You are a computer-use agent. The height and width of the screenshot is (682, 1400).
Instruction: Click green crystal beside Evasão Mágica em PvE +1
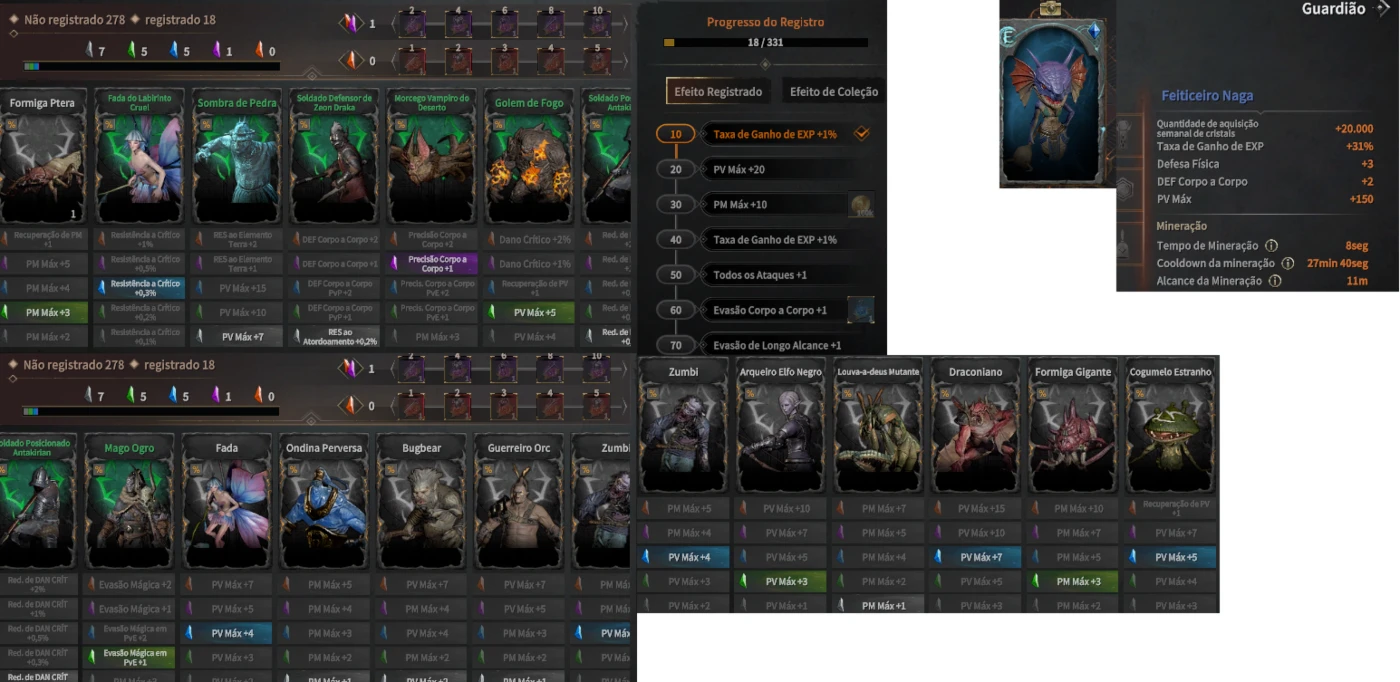point(92,657)
